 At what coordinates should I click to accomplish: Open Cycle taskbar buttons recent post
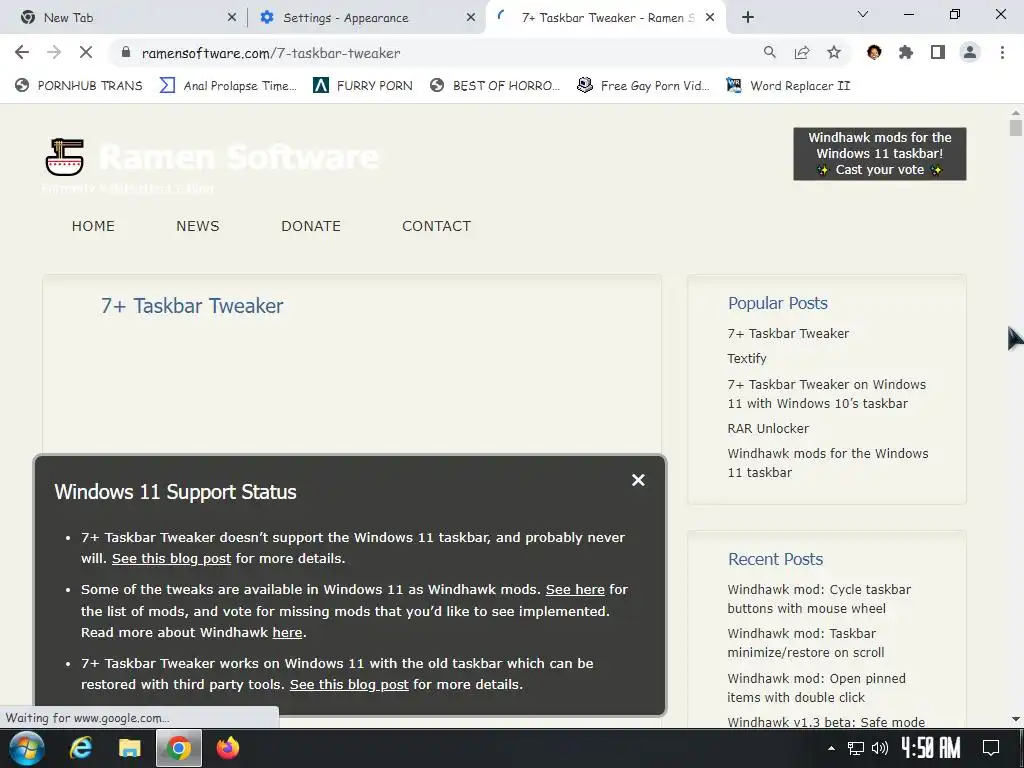819,599
